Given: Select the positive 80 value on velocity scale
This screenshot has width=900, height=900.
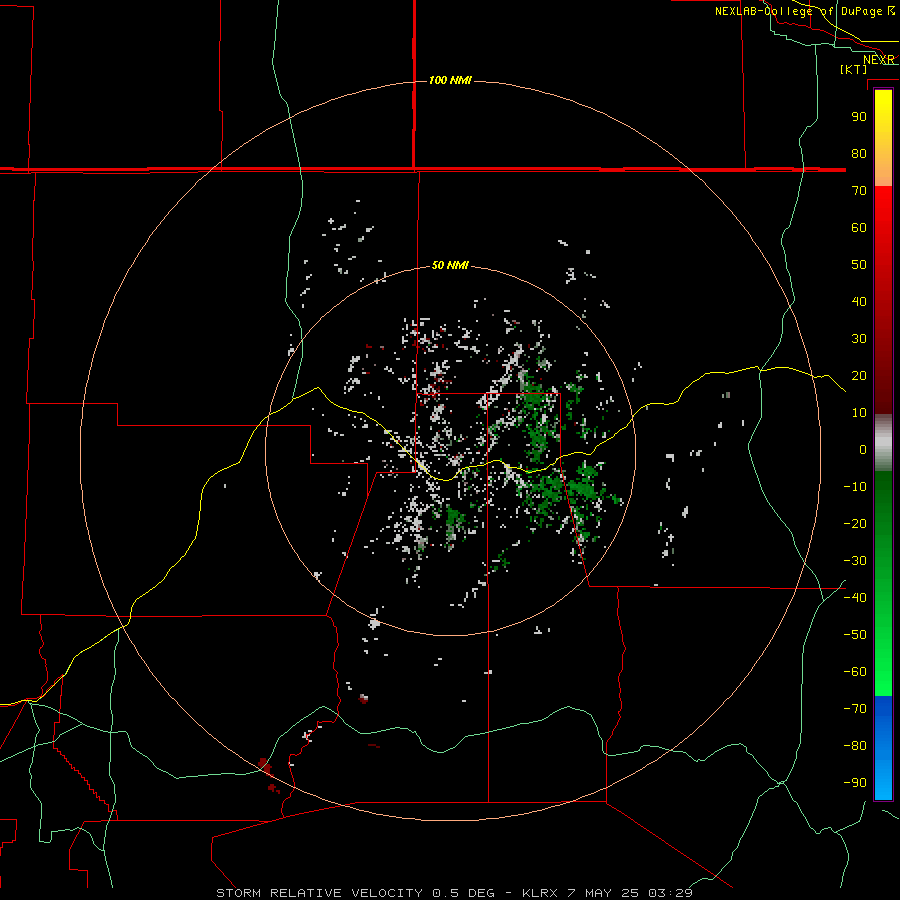Looking at the screenshot, I should [859, 153].
